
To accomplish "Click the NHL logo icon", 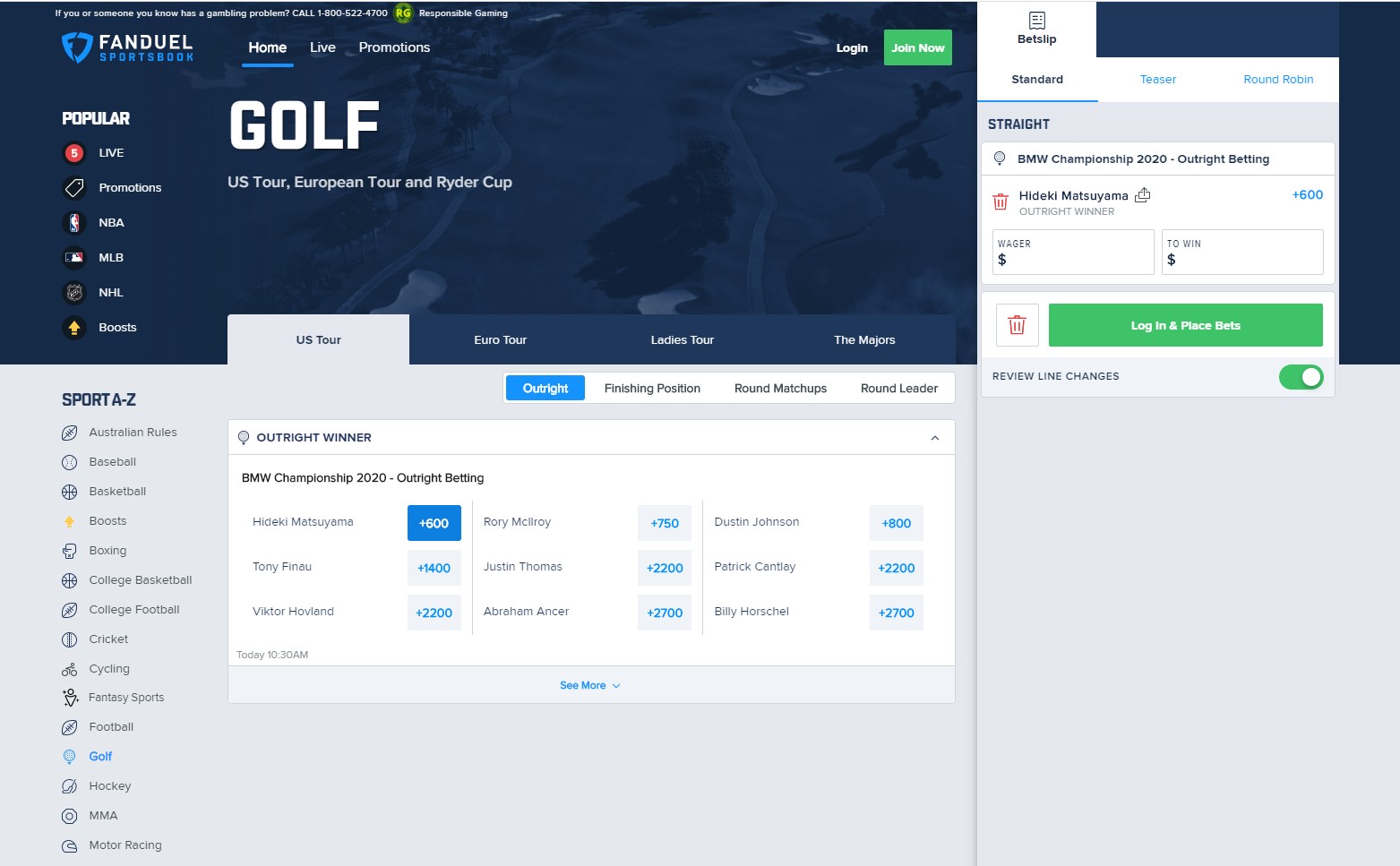I will (x=74, y=293).
